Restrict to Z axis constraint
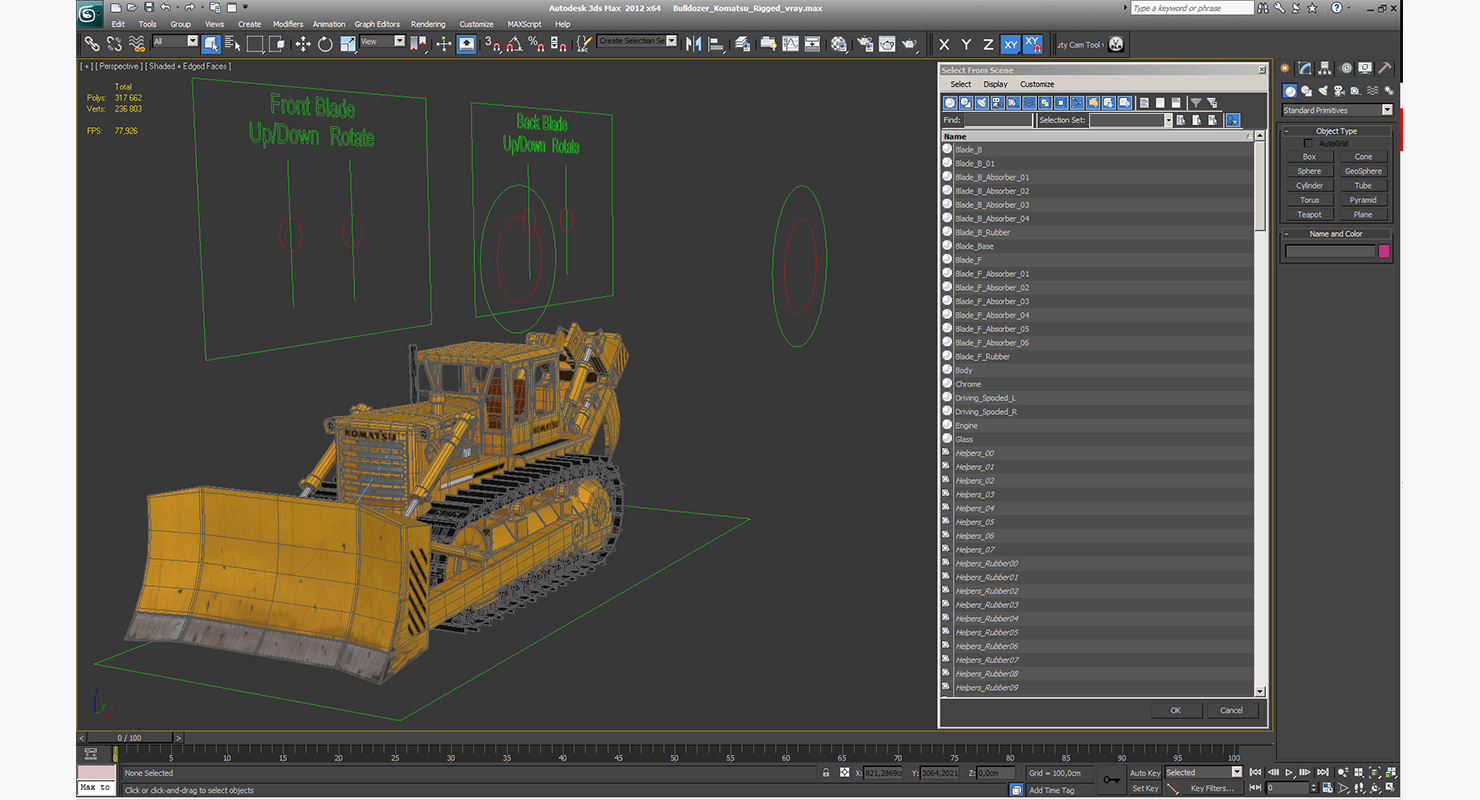The image size is (1480, 800). [x=988, y=44]
